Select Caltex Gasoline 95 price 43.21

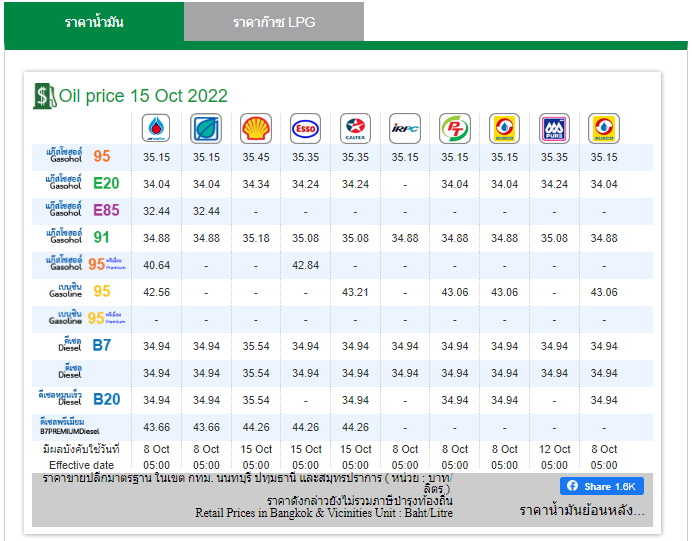click(355, 292)
